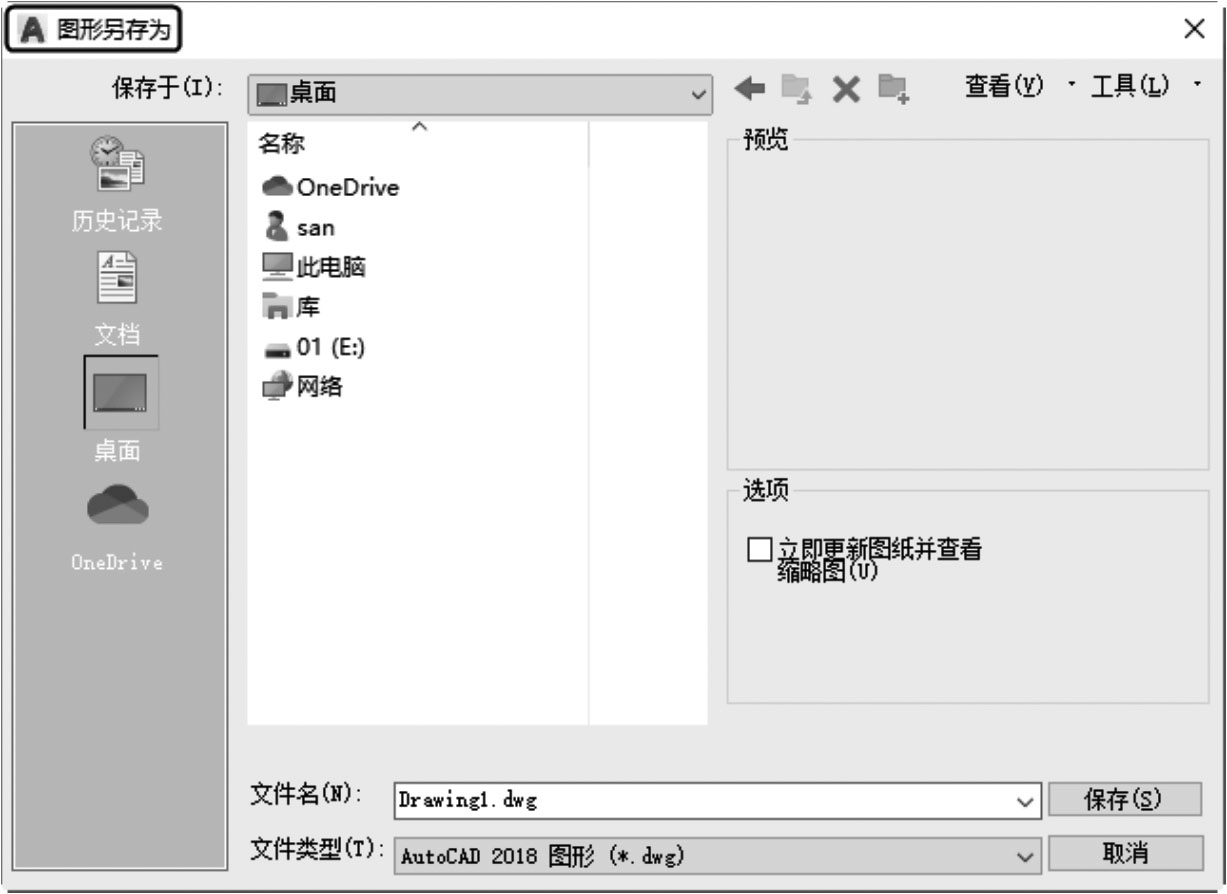This screenshot has width=1227, height=894.
Task: Click the 网络 network icon in list
Action: coord(277,385)
